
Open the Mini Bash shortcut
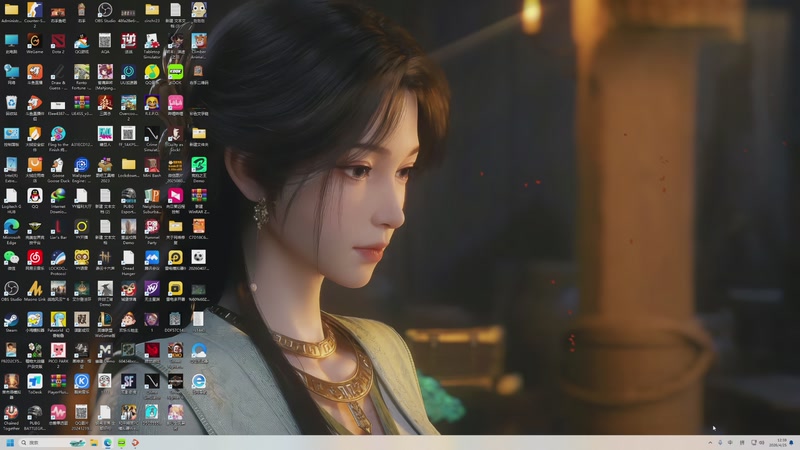152,165
